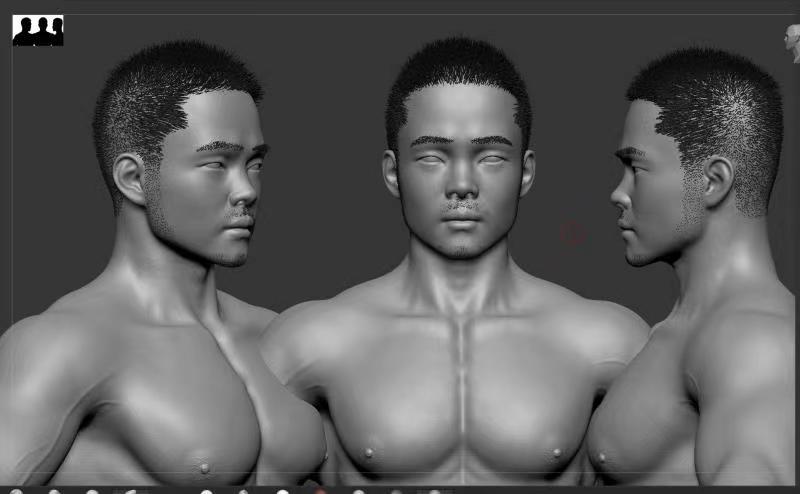Click the chin of the front-facing head
Viewport: 800px width, 494px height.
coord(459,245)
